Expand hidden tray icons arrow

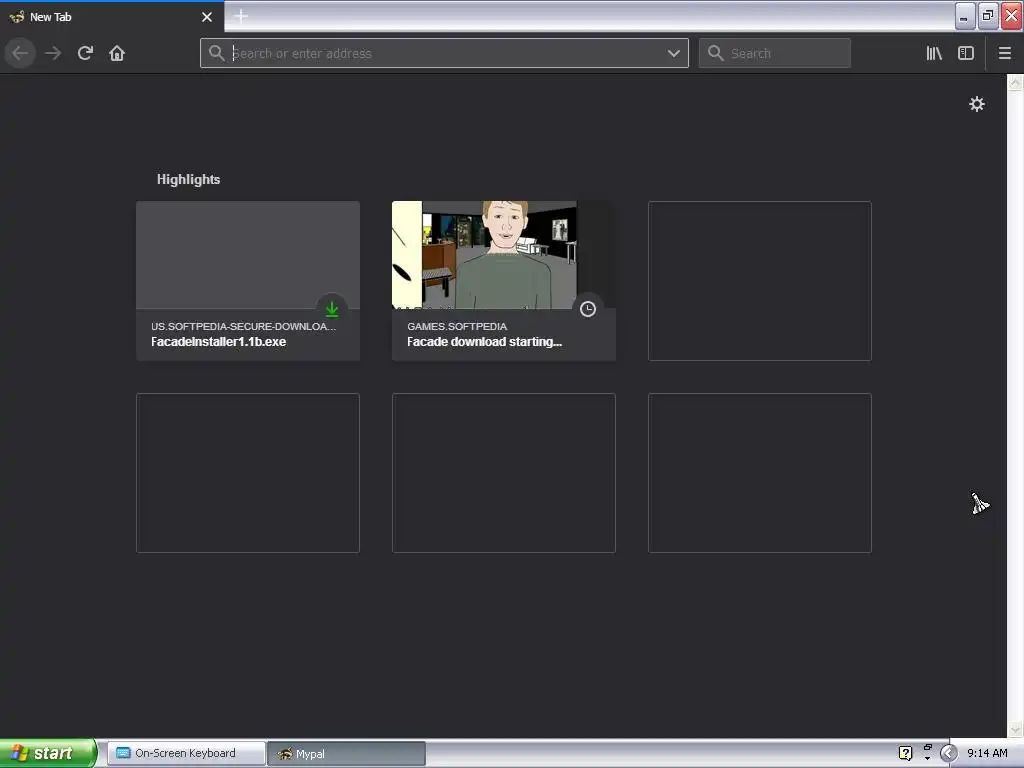click(948, 753)
